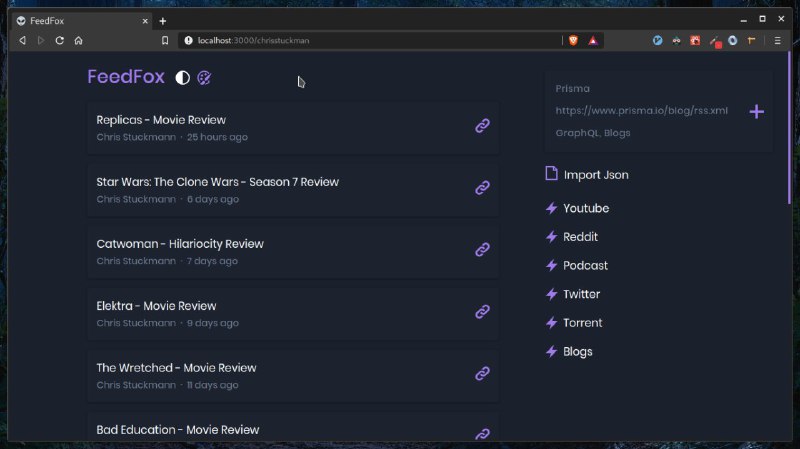Viewport: 800px width, 449px height.
Task: Open the Blogs category
Action: [x=577, y=352]
